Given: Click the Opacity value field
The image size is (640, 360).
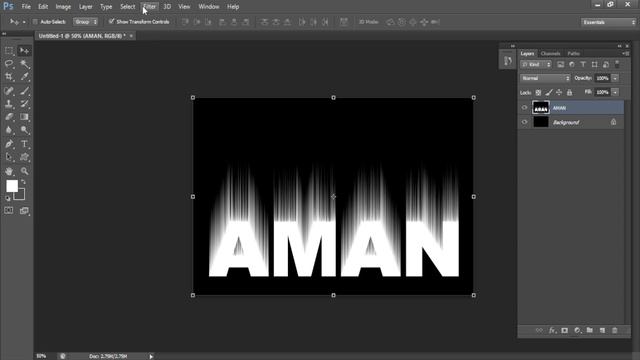Looking at the screenshot, I should click(602, 78).
